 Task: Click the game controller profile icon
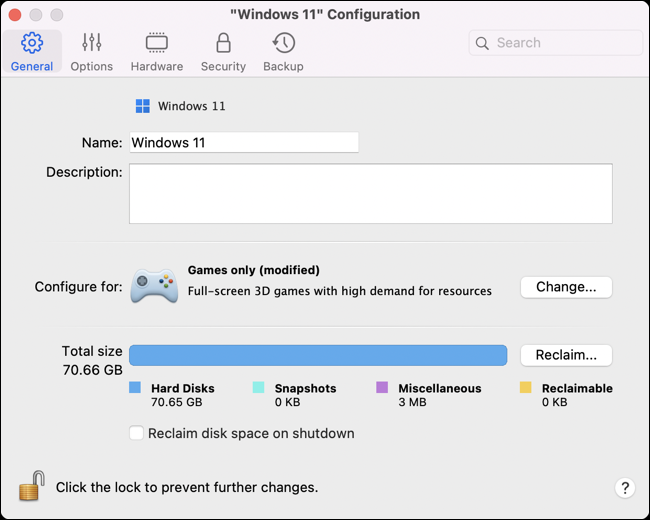[x=154, y=286]
